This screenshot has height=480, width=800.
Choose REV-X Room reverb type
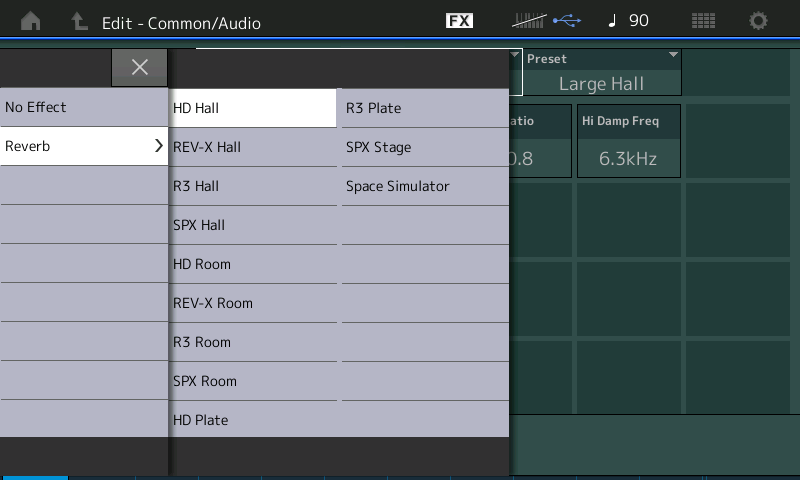pos(252,303)
